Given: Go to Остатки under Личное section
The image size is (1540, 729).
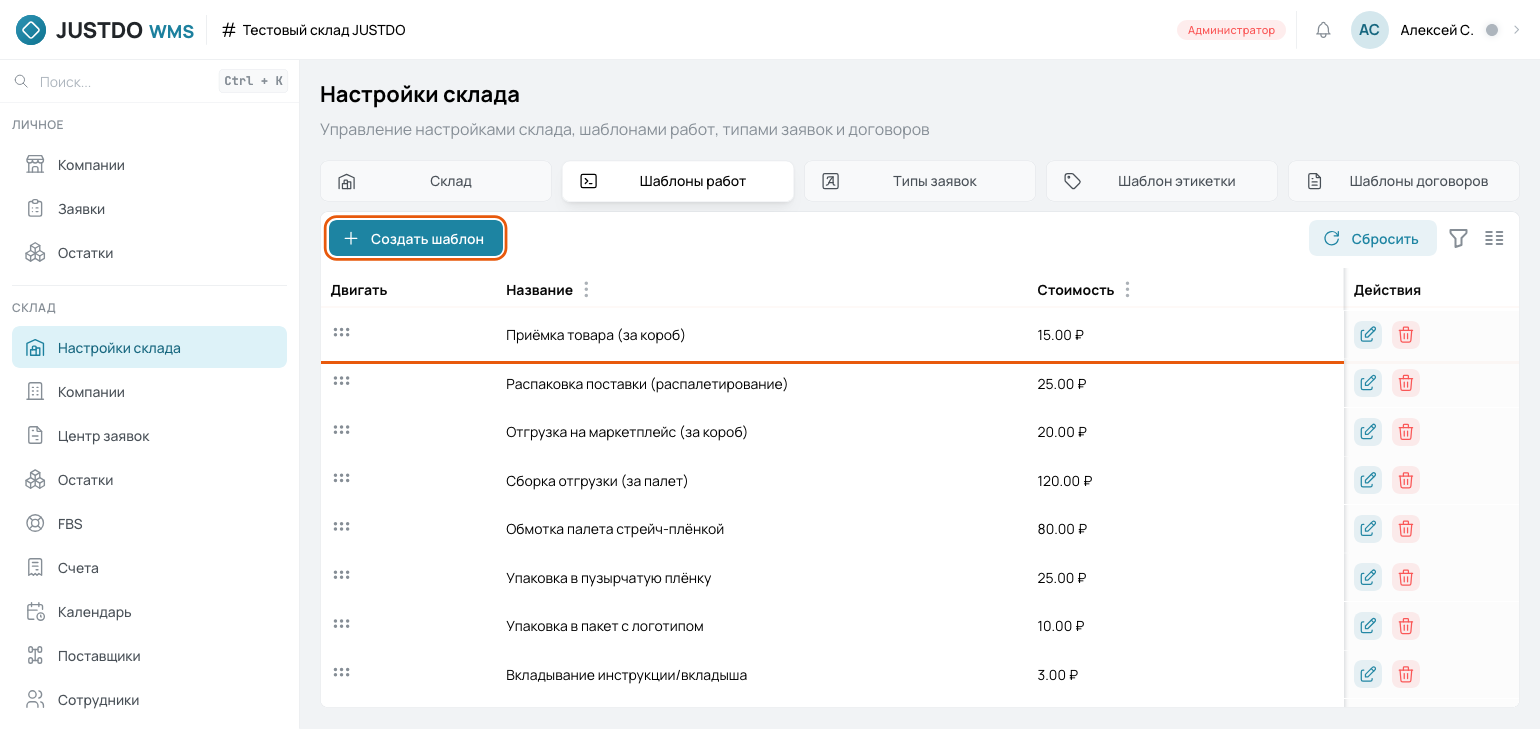Looking at the screenshot, I should (149, 253).
